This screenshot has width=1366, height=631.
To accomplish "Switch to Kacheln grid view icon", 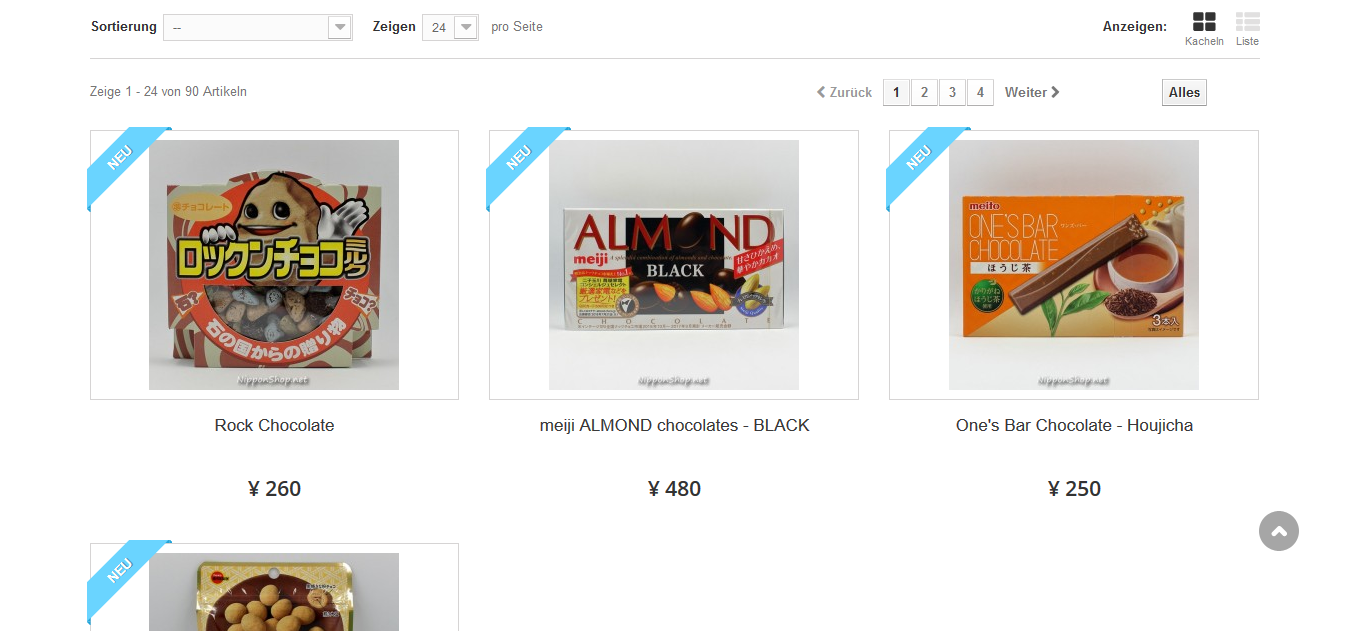I will pyautogui.click(x=1204, y=22).
